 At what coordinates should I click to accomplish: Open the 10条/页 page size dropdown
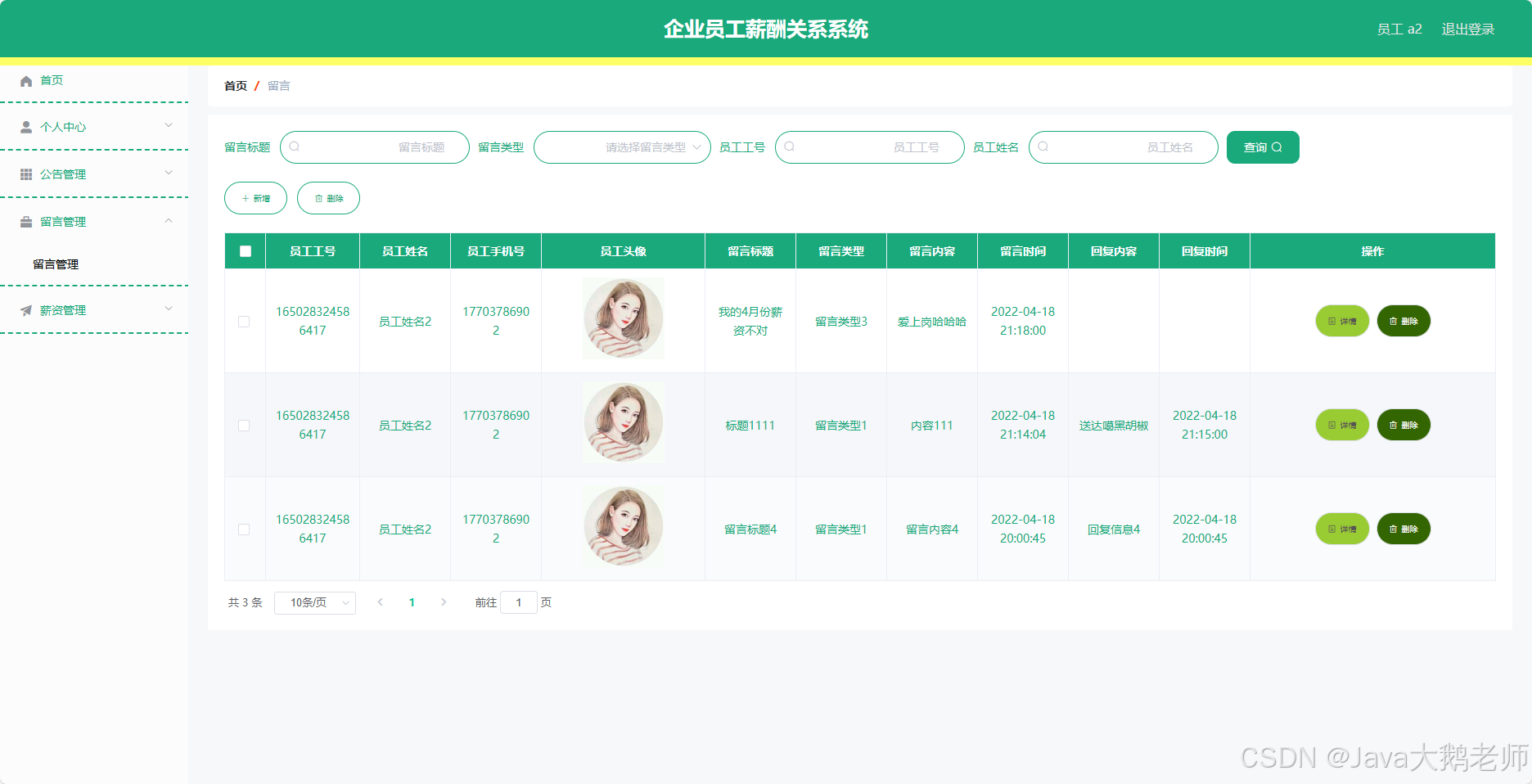314,602
